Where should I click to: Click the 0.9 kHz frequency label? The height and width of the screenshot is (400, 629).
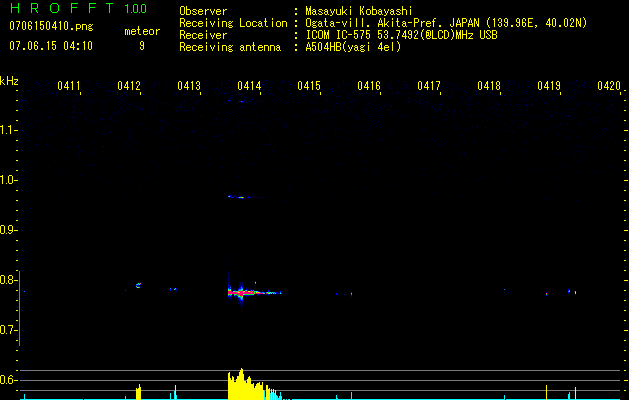click(x=8, y=230)
